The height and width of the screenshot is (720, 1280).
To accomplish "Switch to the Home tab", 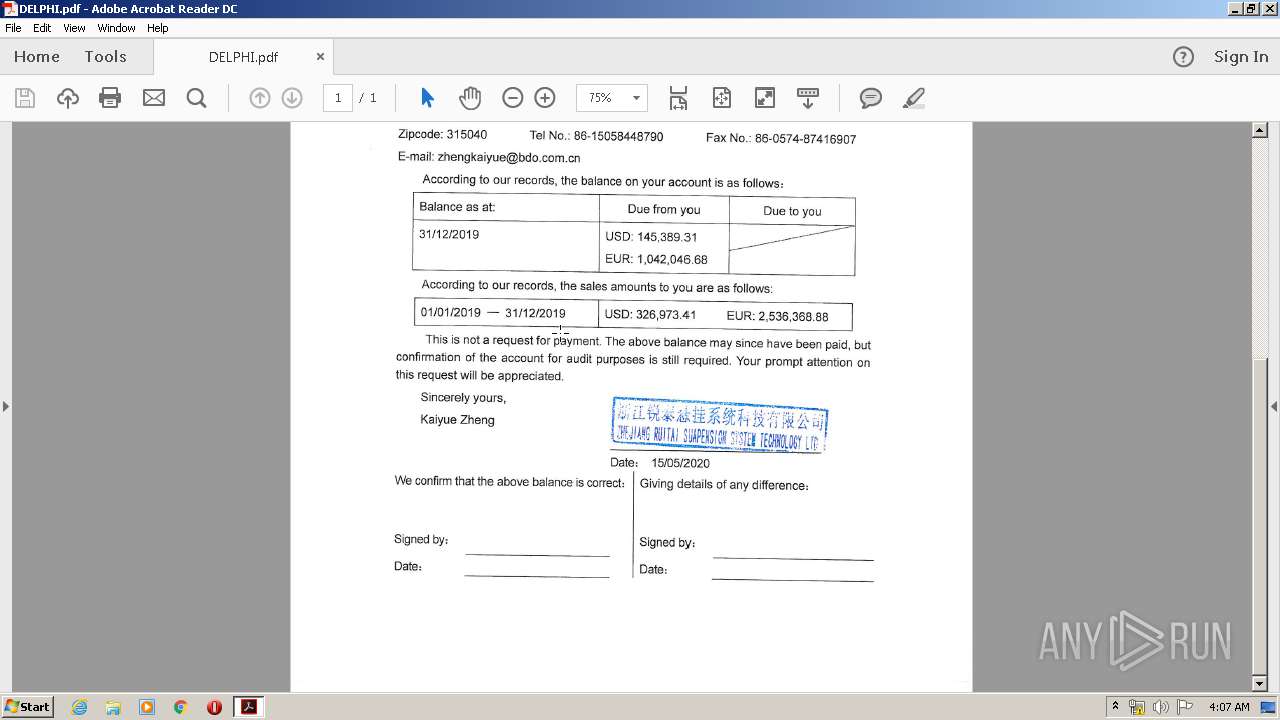I will point(37,57).
